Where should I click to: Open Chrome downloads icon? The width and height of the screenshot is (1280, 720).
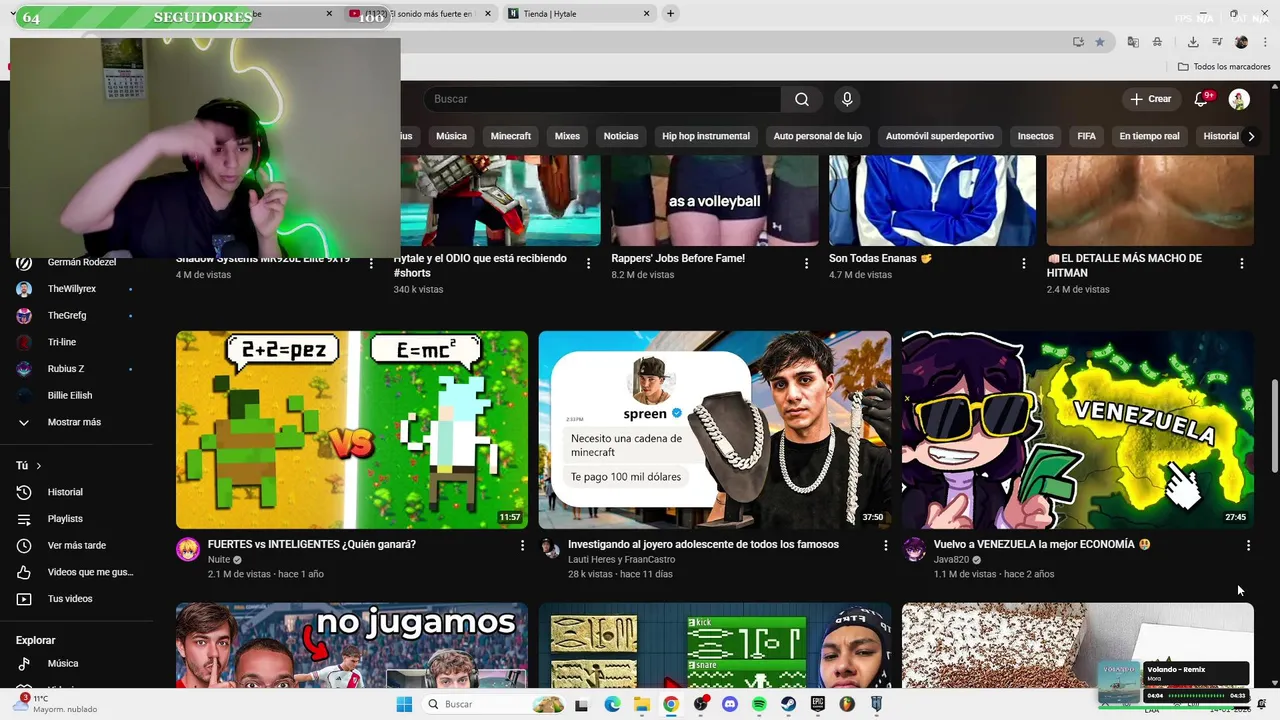pyautogui.click(x=1193, y=42)
